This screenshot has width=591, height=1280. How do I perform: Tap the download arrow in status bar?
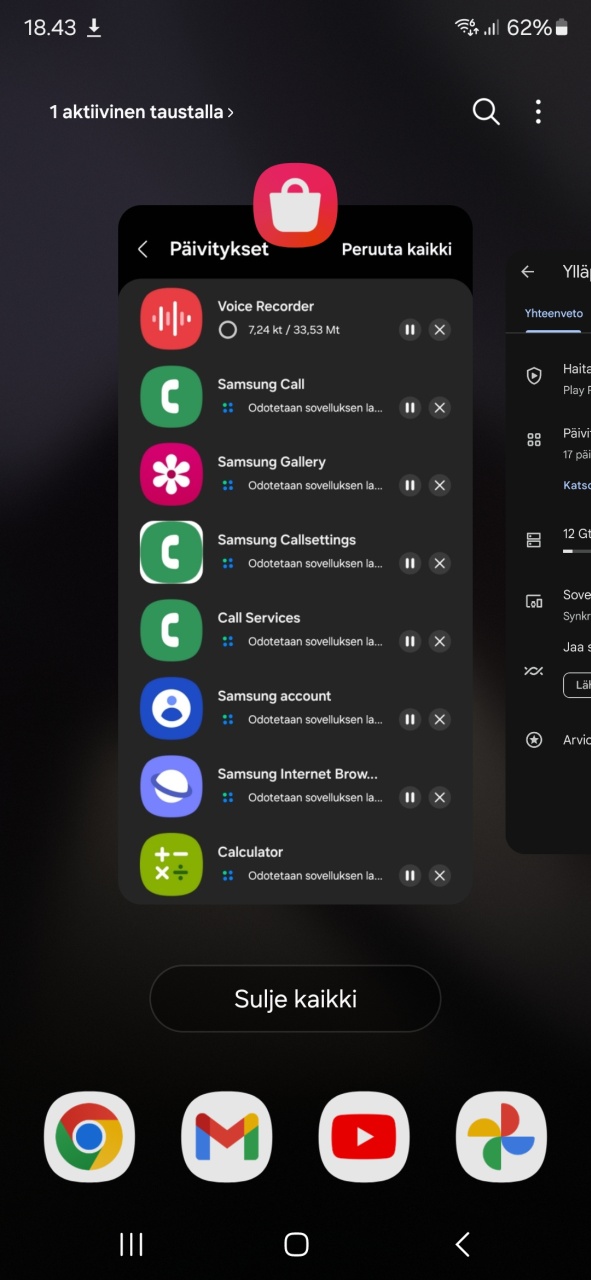[x=94, y=28]
